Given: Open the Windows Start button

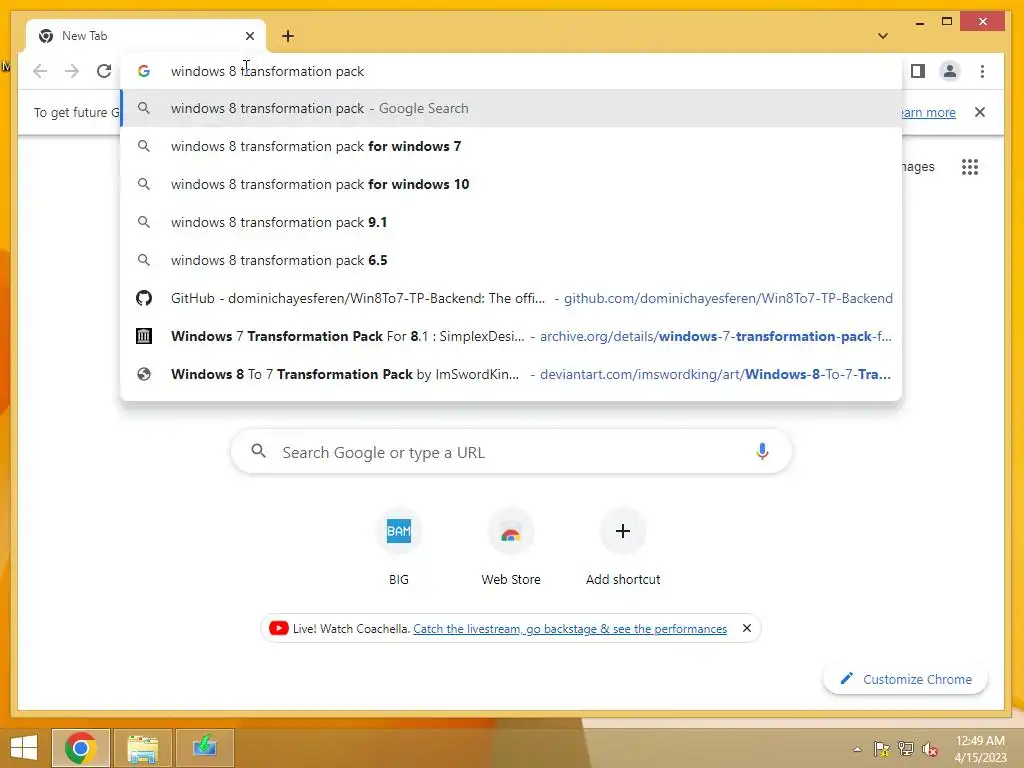Looking at the screenshot, I should point(24,748).
